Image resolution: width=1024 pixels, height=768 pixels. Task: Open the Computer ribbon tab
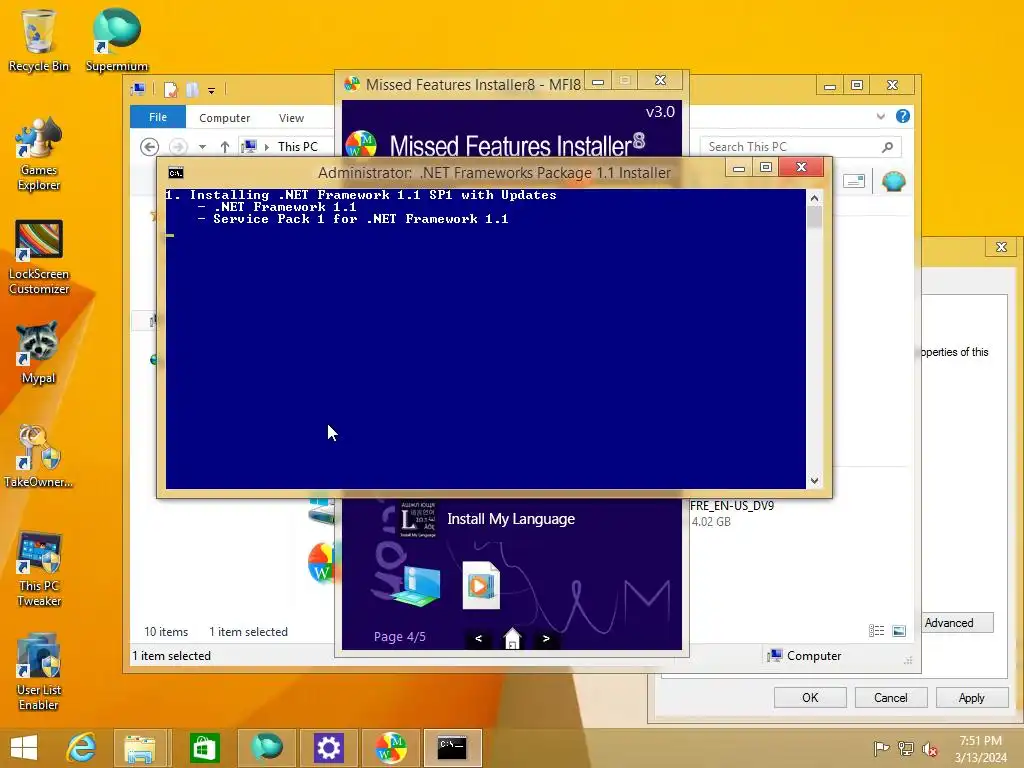tap(225, 118)
